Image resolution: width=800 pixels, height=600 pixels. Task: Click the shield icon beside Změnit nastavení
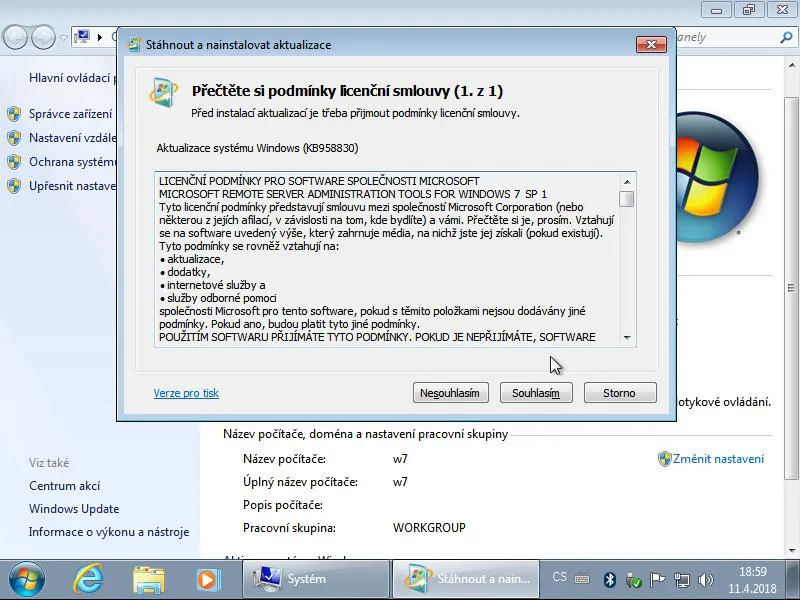pos(664,459)
